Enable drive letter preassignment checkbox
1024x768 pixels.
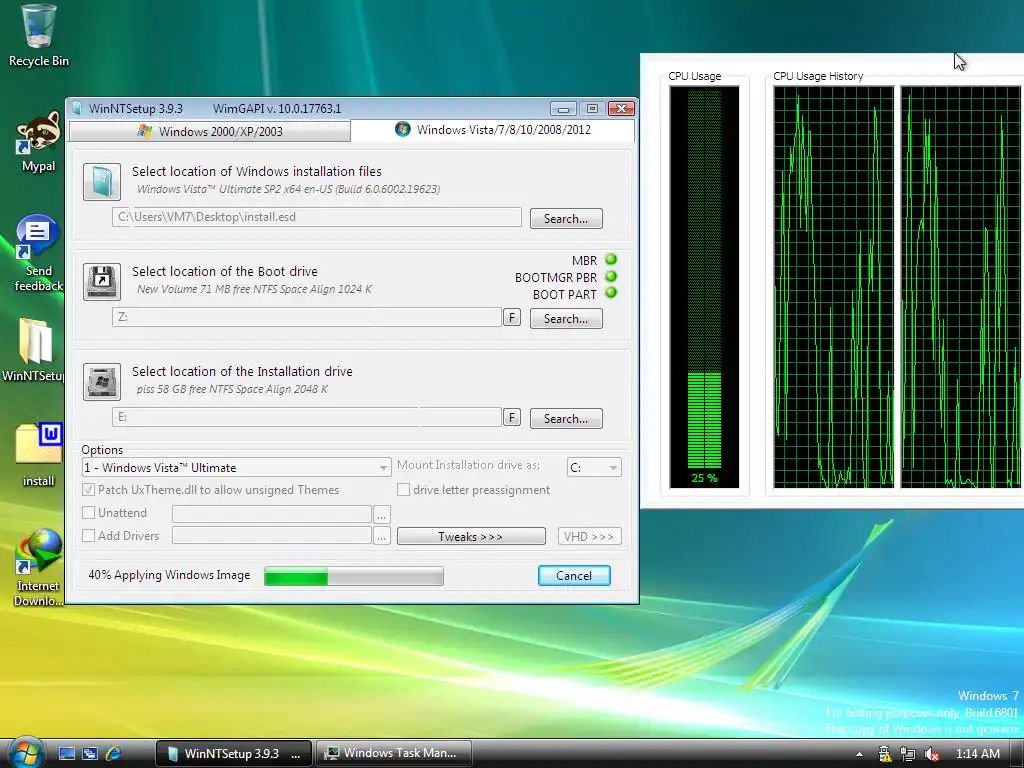(x=404, y=489)
